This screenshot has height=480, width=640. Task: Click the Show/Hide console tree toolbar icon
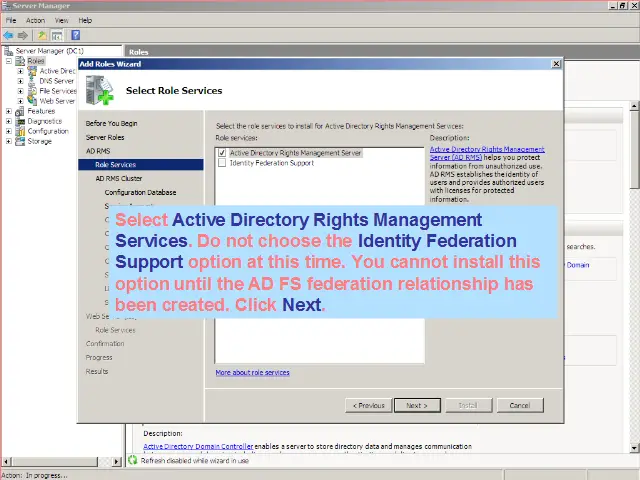(x=57, y=36)
